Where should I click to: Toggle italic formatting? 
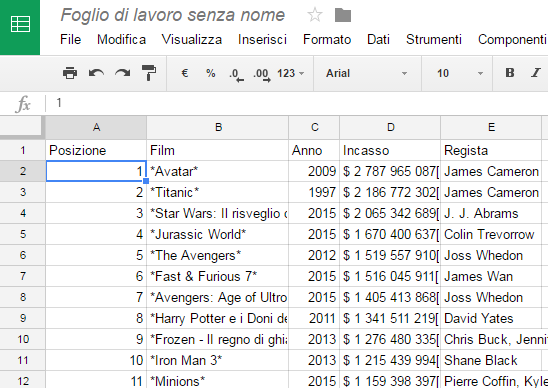[536, 73]
